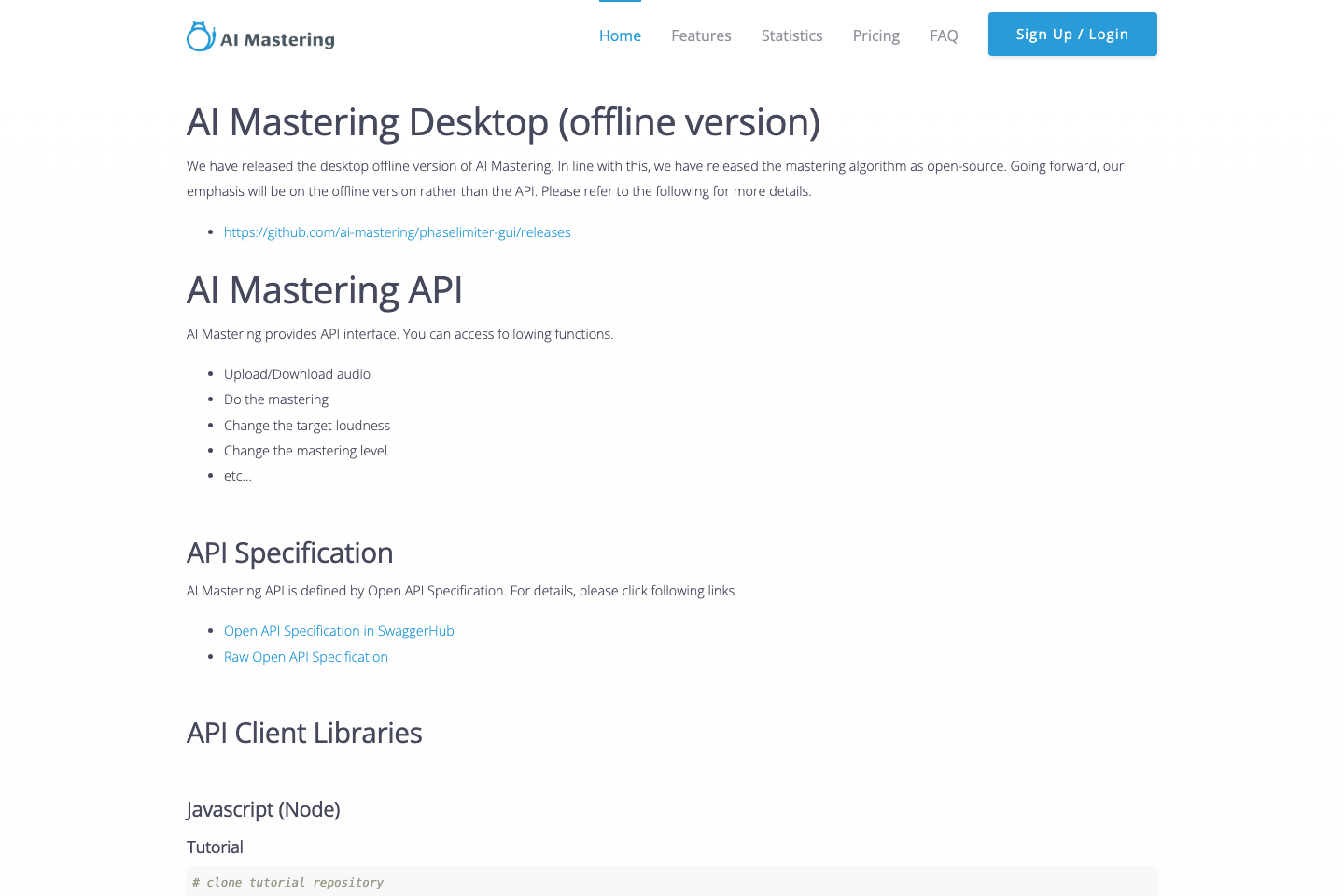Select the Home navigation item

pos(620,35)
